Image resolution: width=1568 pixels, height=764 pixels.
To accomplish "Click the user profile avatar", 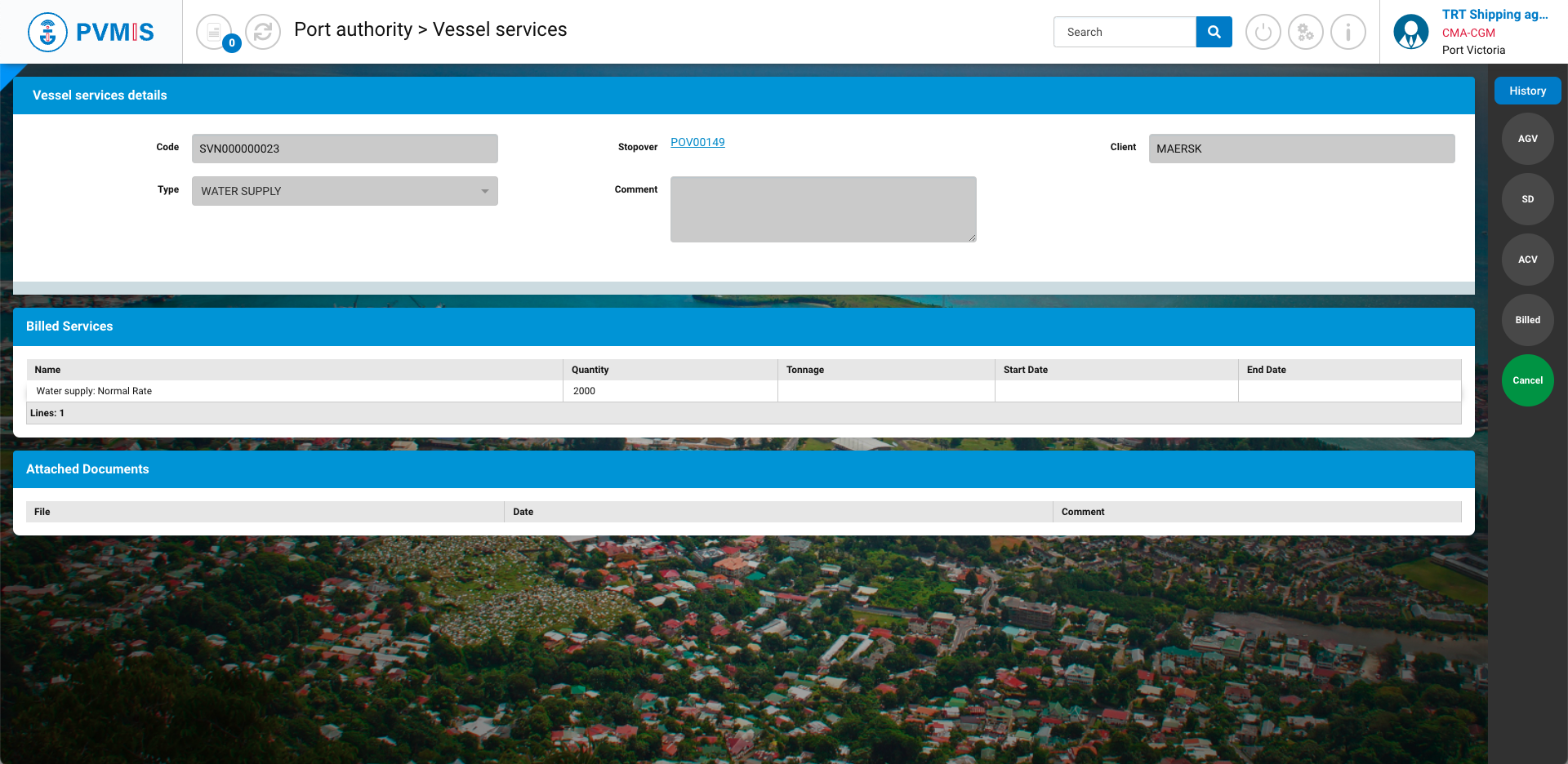I will 1410,33.
